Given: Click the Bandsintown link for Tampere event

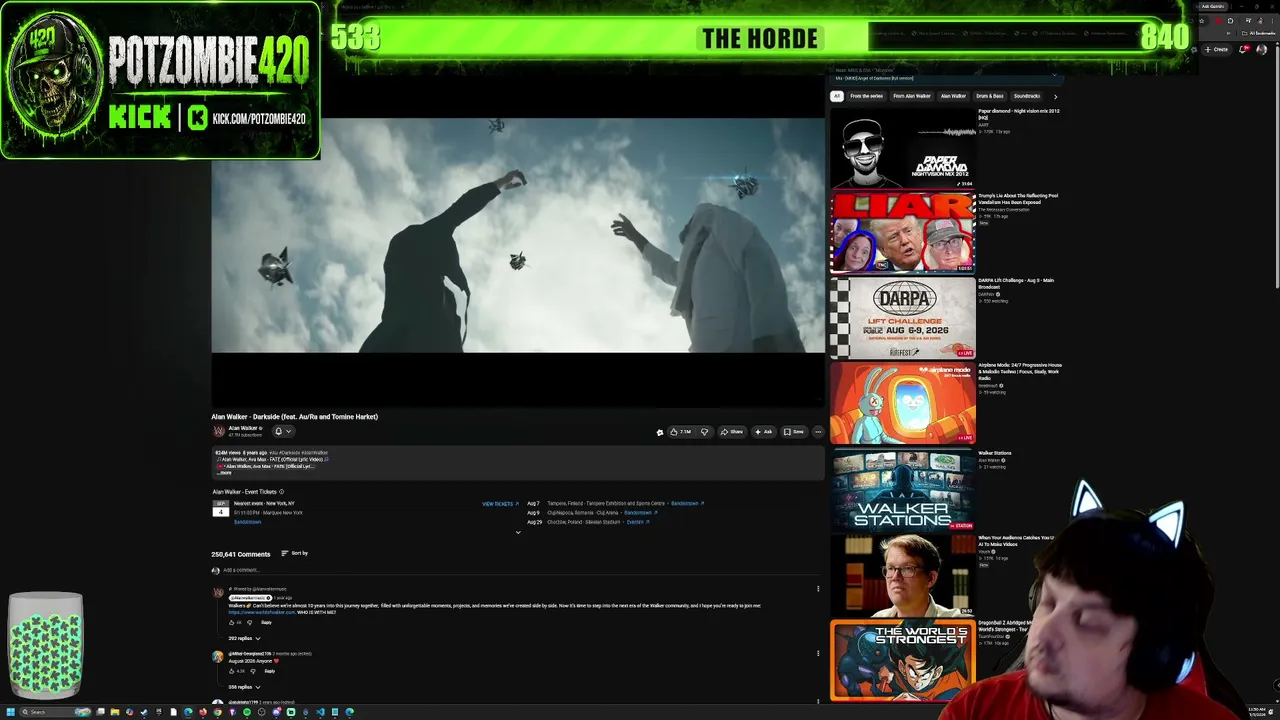Looking at the screenshot, I should pos(686,504).
